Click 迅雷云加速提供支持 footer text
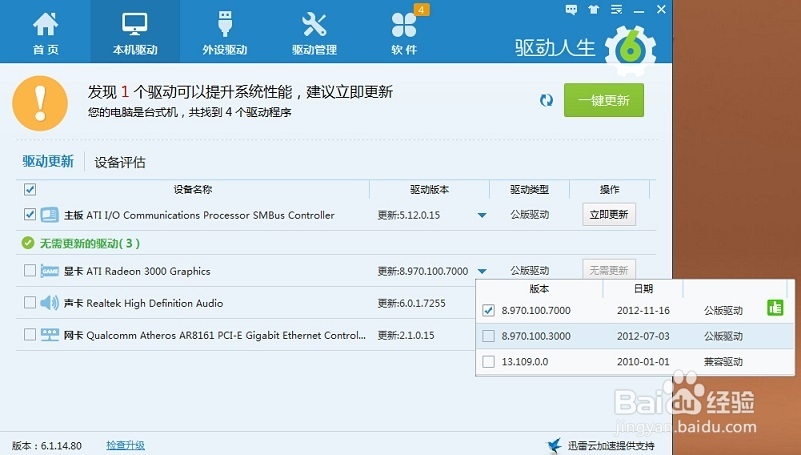The width and height of the screenshot is (801, 455). (611, 446)
